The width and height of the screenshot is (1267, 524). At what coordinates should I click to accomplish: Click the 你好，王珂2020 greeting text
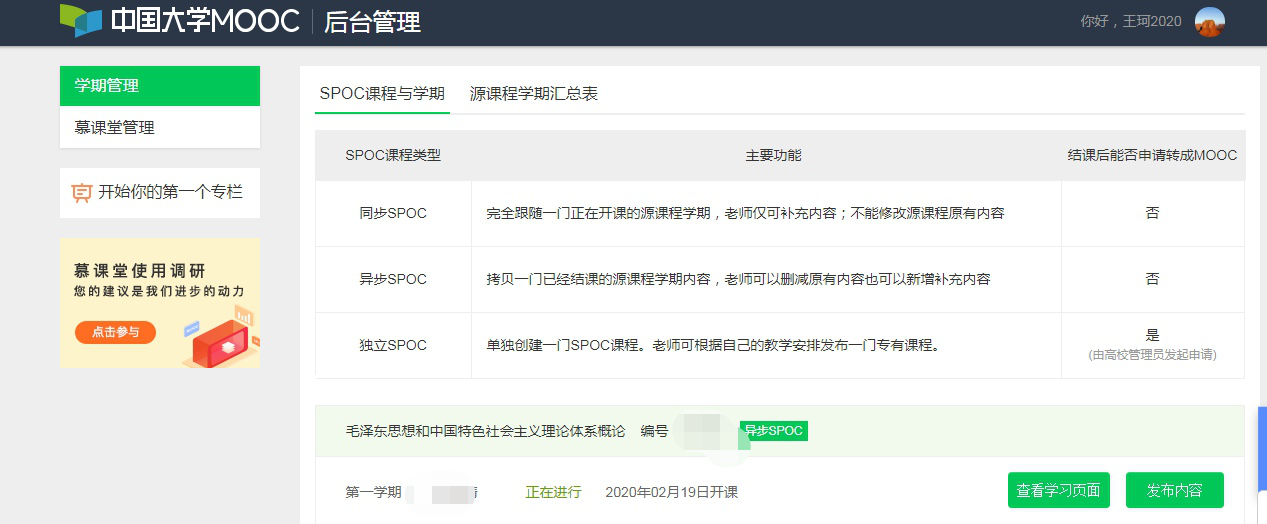tap(1130, 22)
